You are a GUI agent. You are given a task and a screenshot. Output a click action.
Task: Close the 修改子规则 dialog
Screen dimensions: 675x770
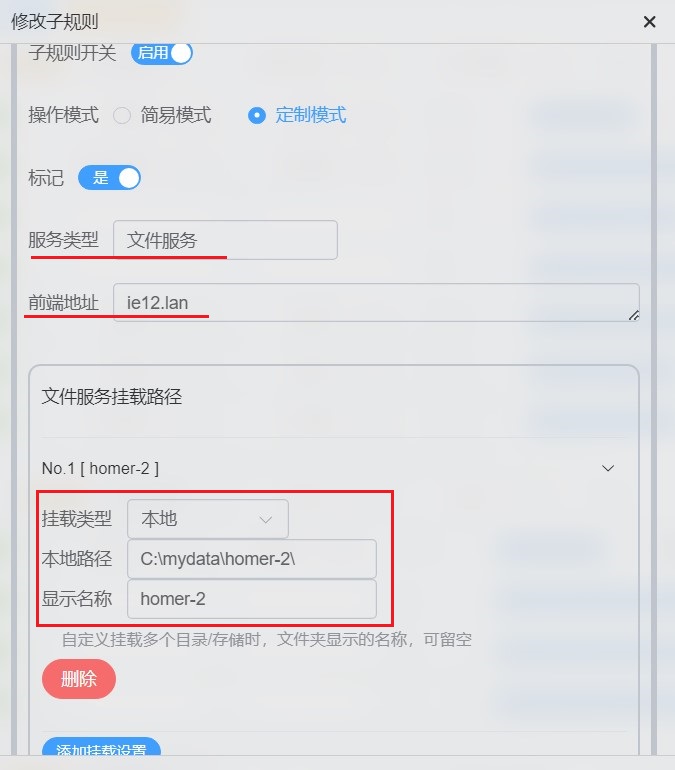649,22
